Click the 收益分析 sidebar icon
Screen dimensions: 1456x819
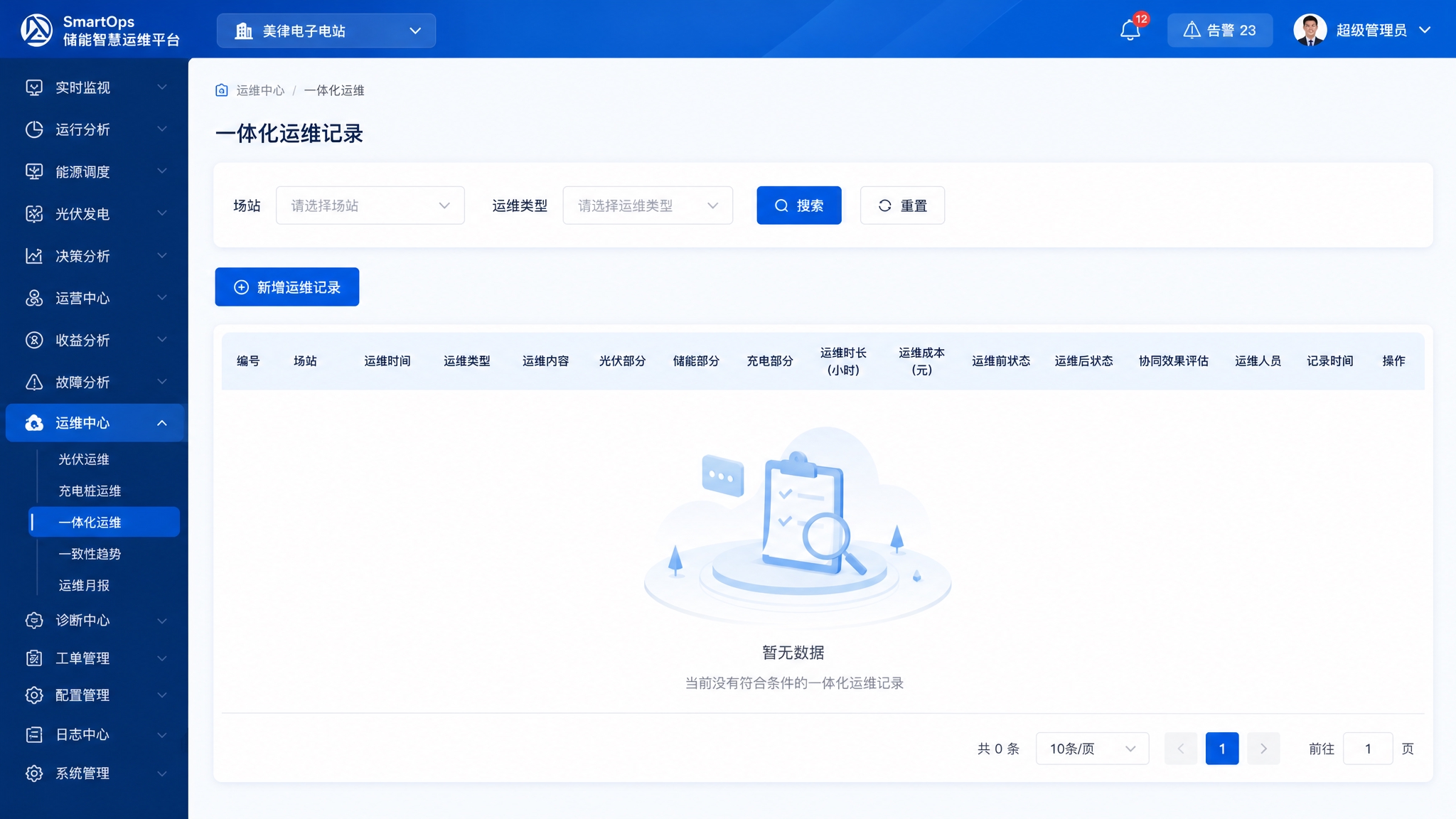pos(34,340)
